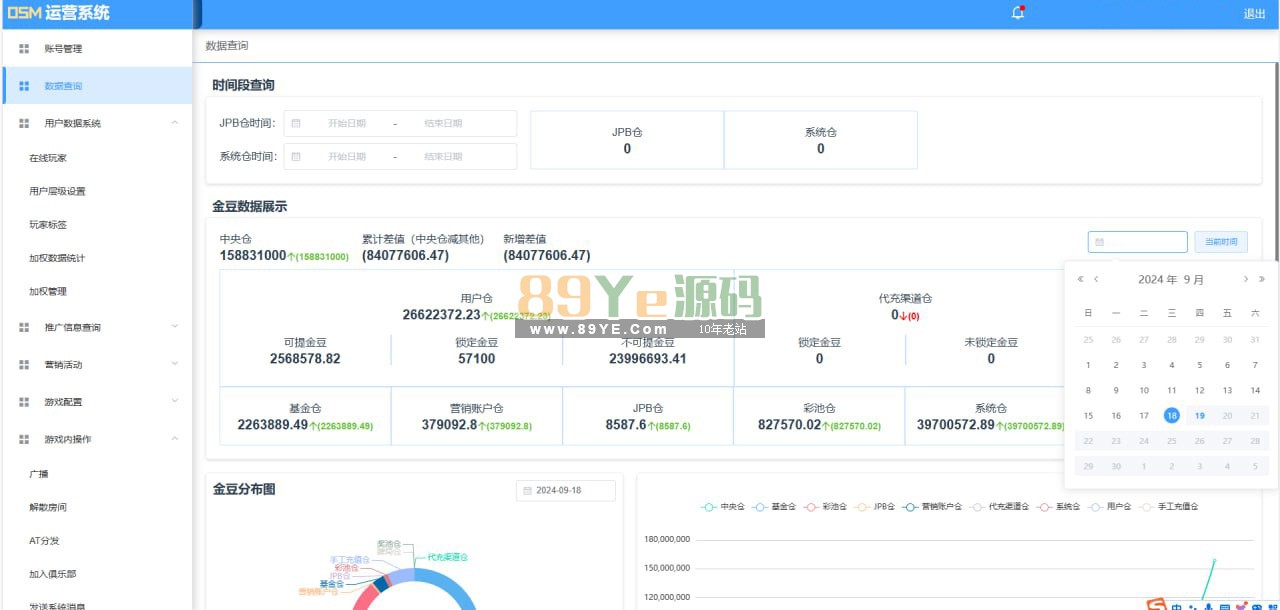Open 加权数据统计 menu item
1280x610 pixels.
pos(57,258)
